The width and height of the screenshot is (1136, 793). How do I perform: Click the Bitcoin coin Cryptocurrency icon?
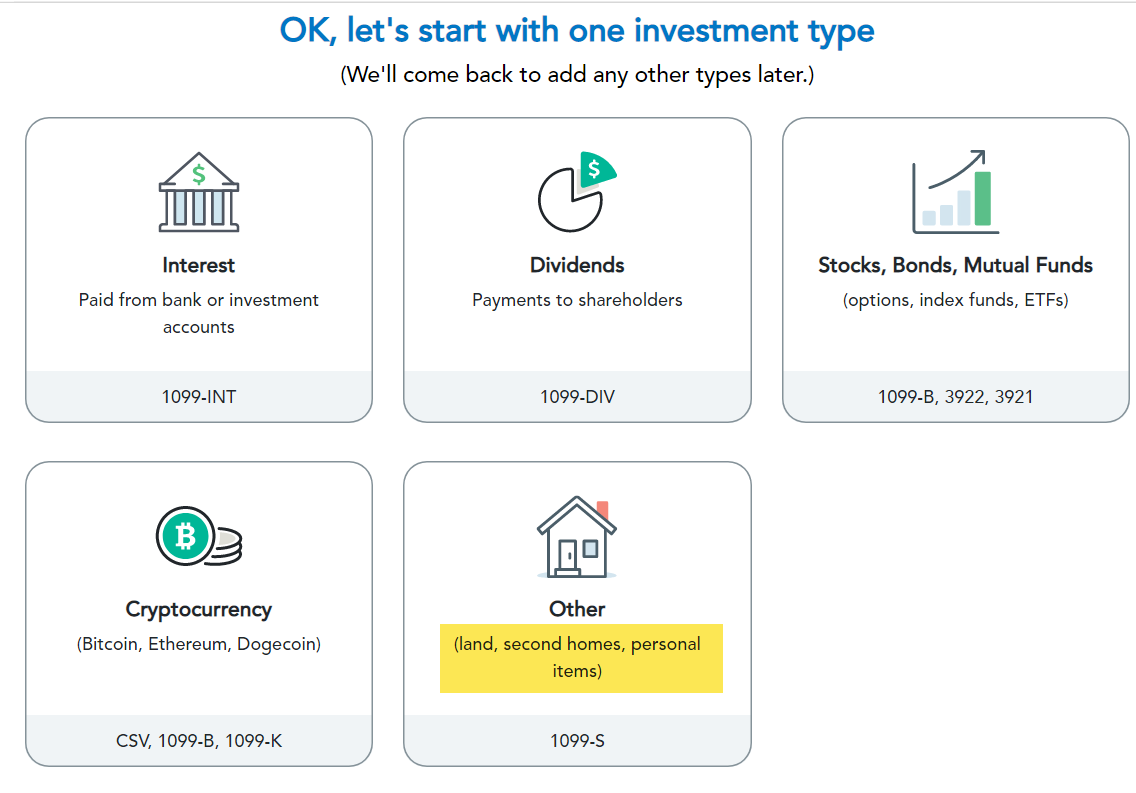coord(198,537)
